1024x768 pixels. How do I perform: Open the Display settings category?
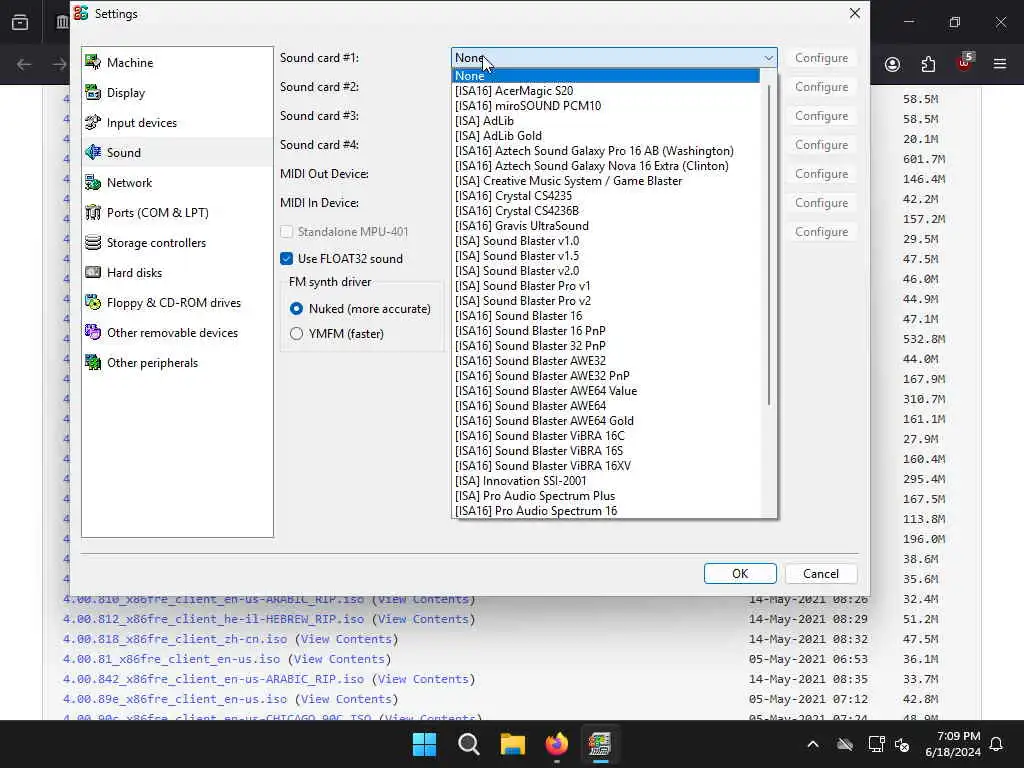[x=177, y=93]
